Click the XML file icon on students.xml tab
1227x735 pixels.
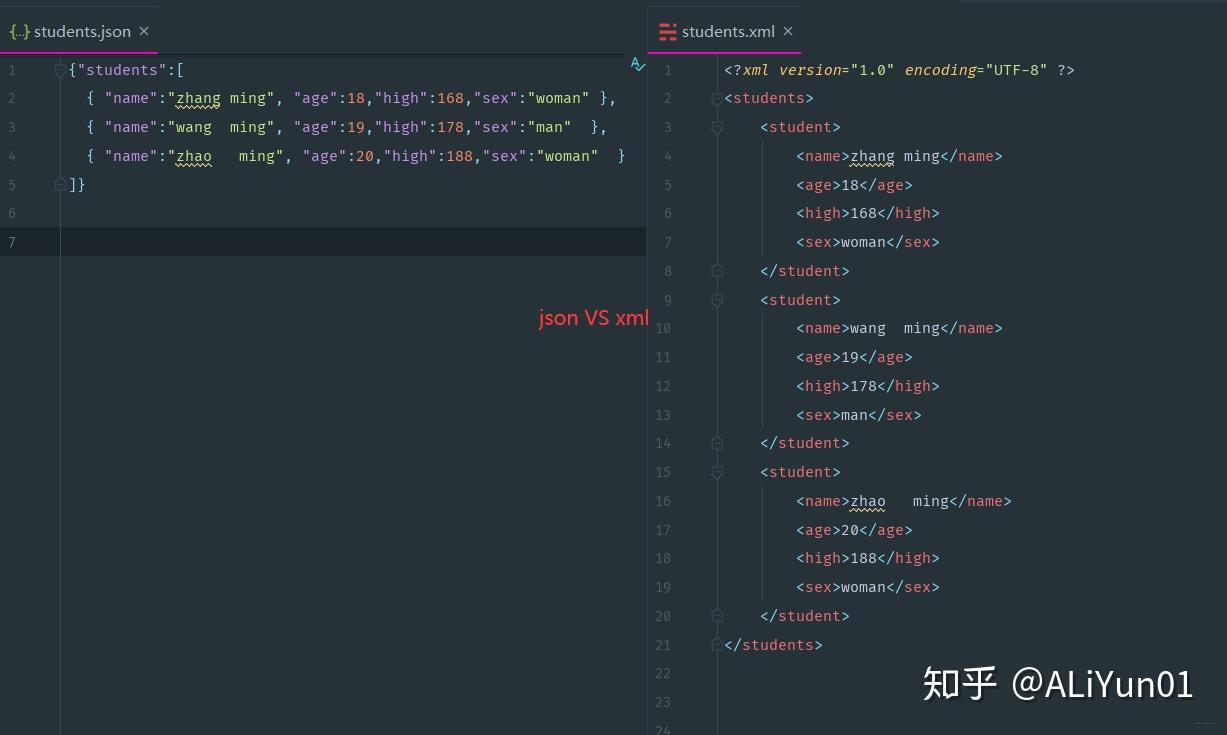[x=666, y=31]
